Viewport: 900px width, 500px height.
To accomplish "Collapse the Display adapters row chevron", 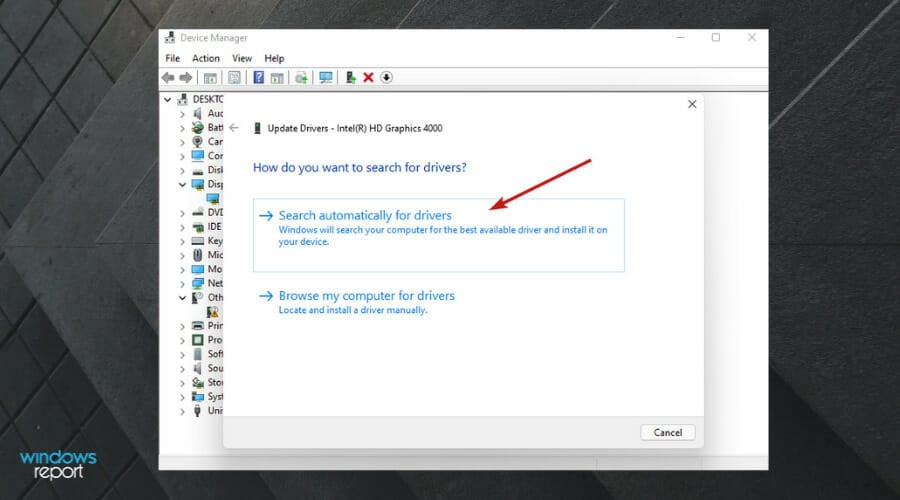I will pos(183,184).
